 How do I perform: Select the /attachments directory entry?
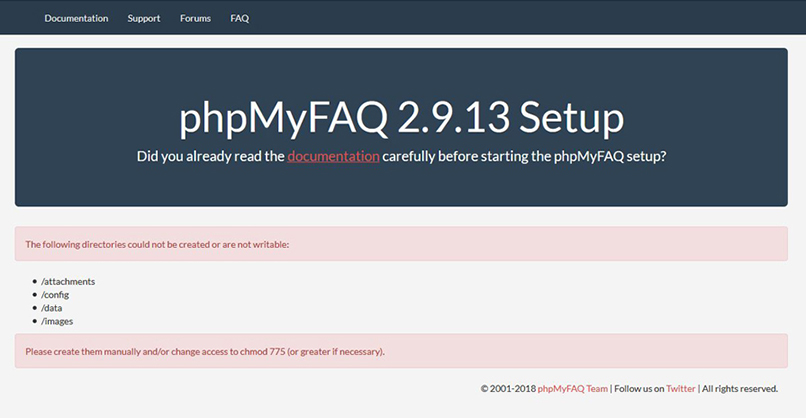click(68, 281)
